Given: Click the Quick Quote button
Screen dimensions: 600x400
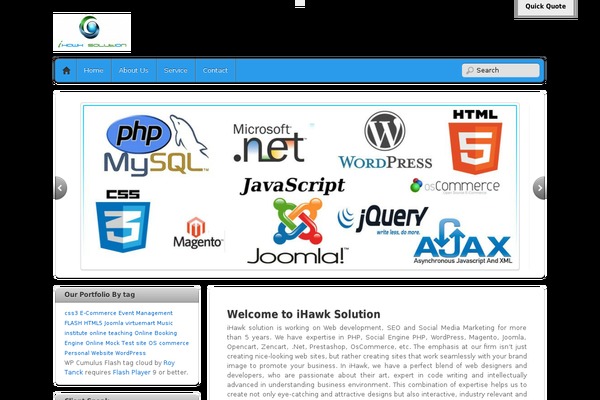Looking at the screenshot, I should point(546,7).
